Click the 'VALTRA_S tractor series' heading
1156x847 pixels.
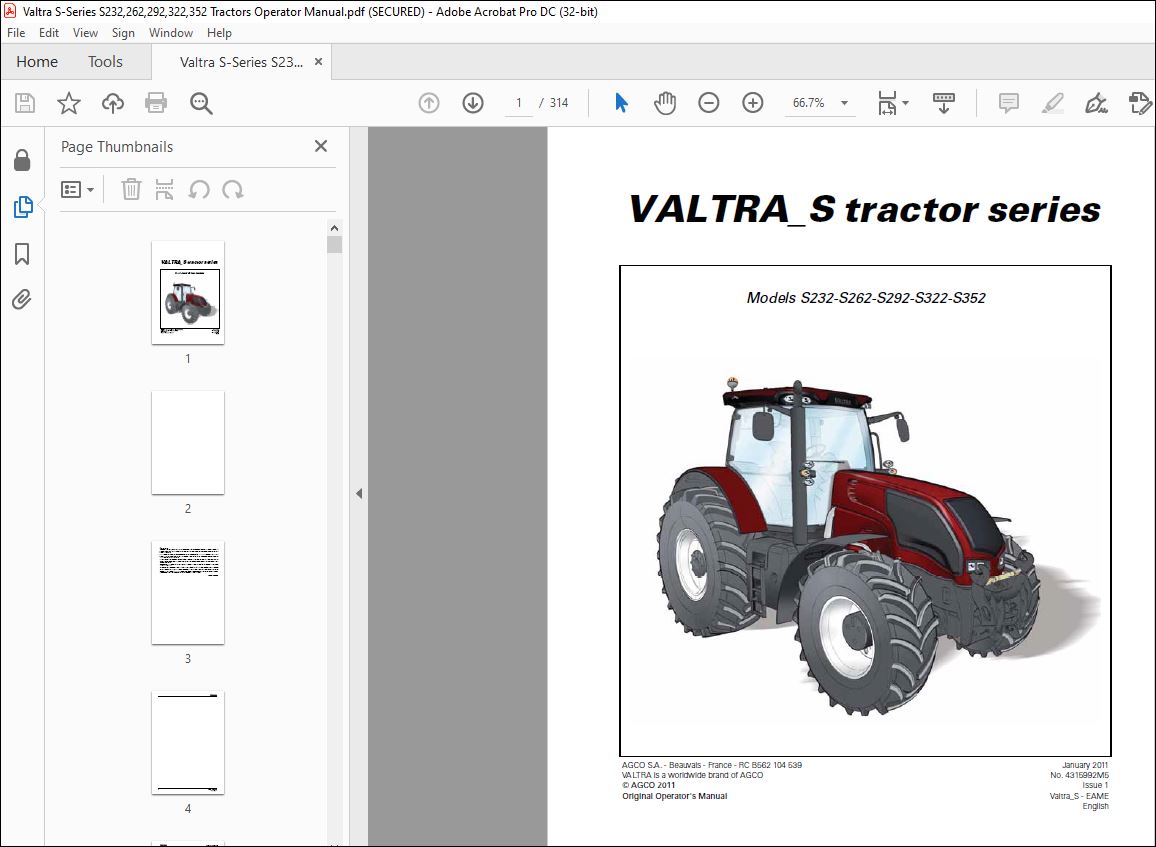pos(865,209)
